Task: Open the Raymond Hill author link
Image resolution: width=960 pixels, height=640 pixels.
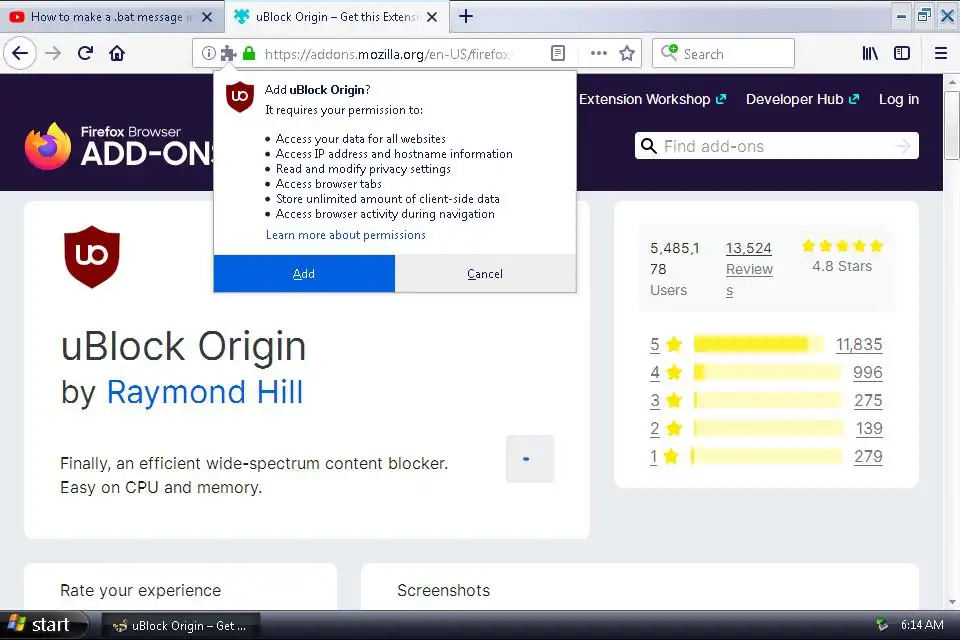Action: (205, 392)
